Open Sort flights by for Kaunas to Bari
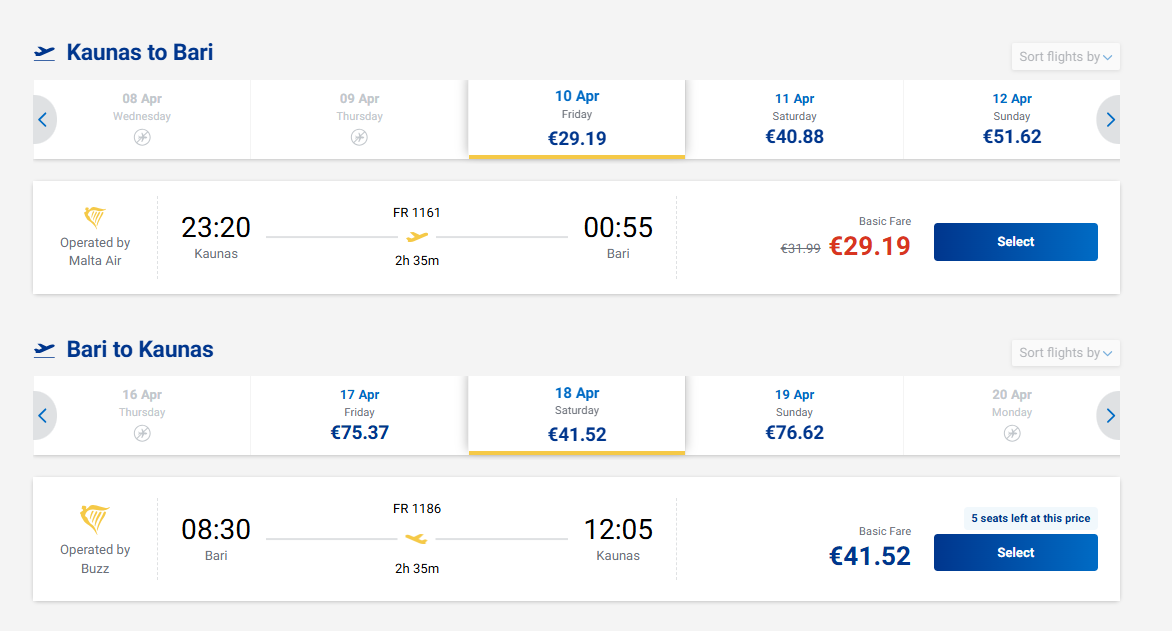Viewport: 1172px width, 631px height. (x=1066, y=57)
